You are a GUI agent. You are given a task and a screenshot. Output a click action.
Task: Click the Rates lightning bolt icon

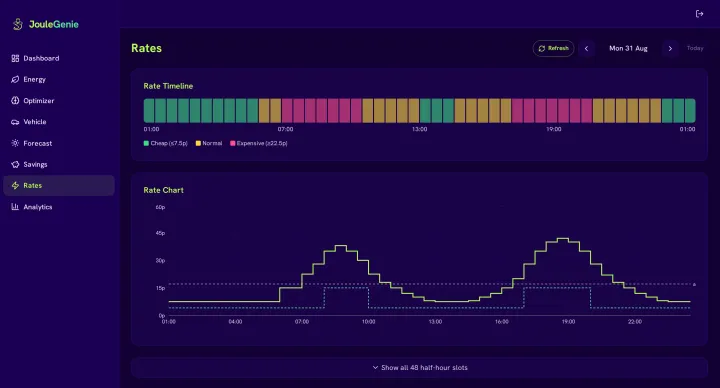click(x=15, y=186)
